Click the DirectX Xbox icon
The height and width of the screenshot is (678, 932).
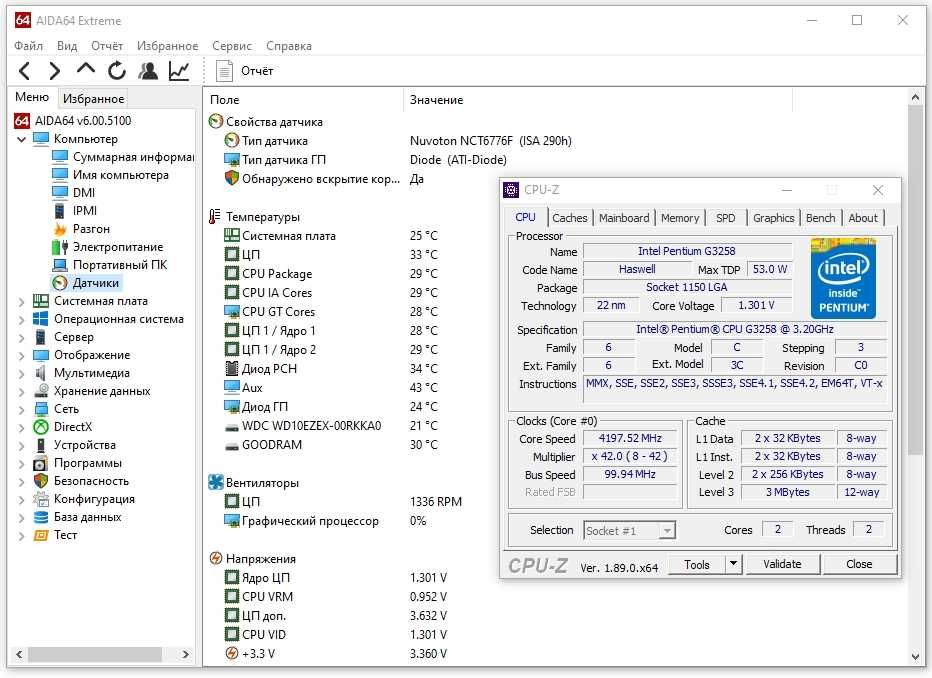click(x=40, y=427)
